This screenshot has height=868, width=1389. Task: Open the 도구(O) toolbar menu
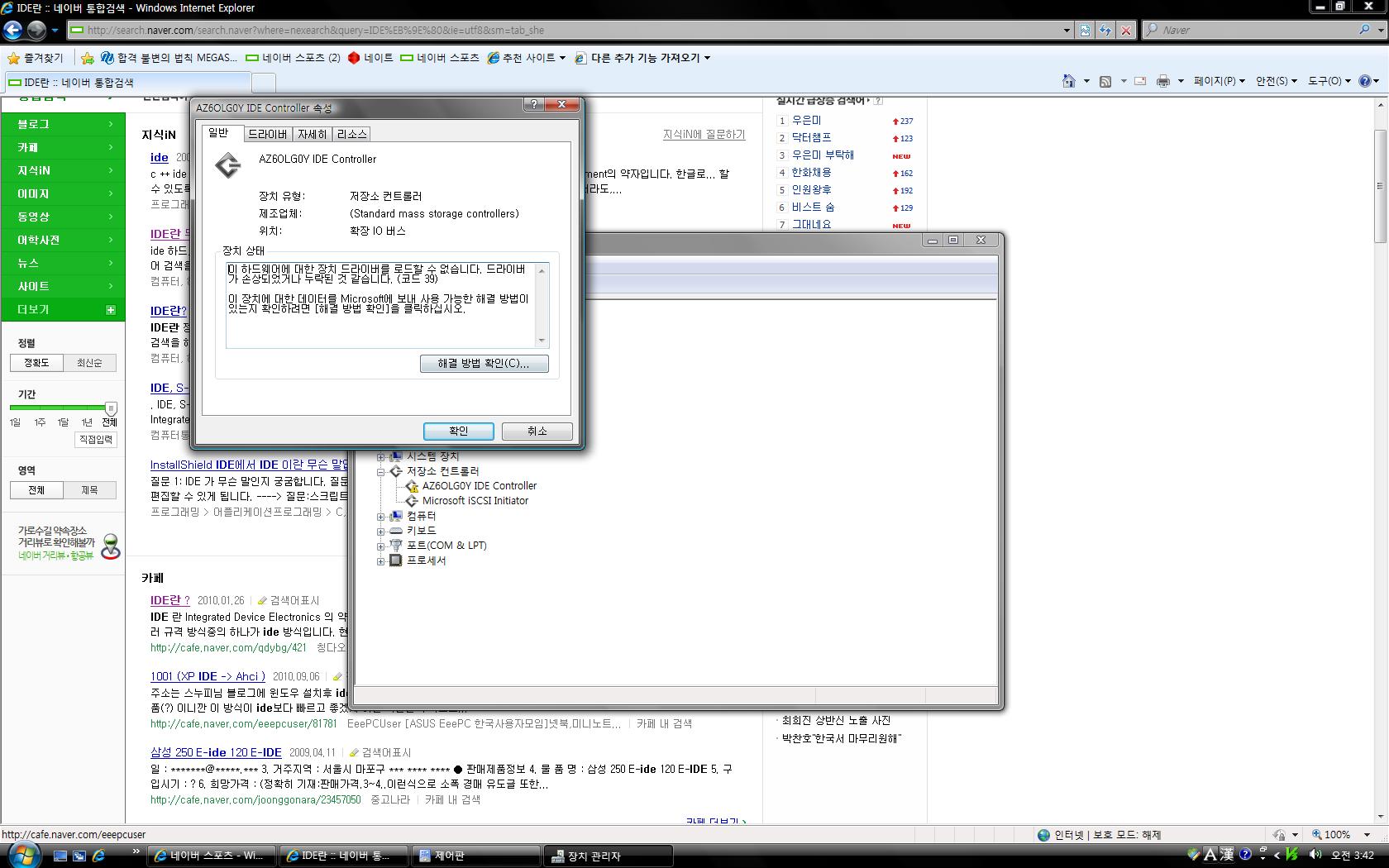1329,81
